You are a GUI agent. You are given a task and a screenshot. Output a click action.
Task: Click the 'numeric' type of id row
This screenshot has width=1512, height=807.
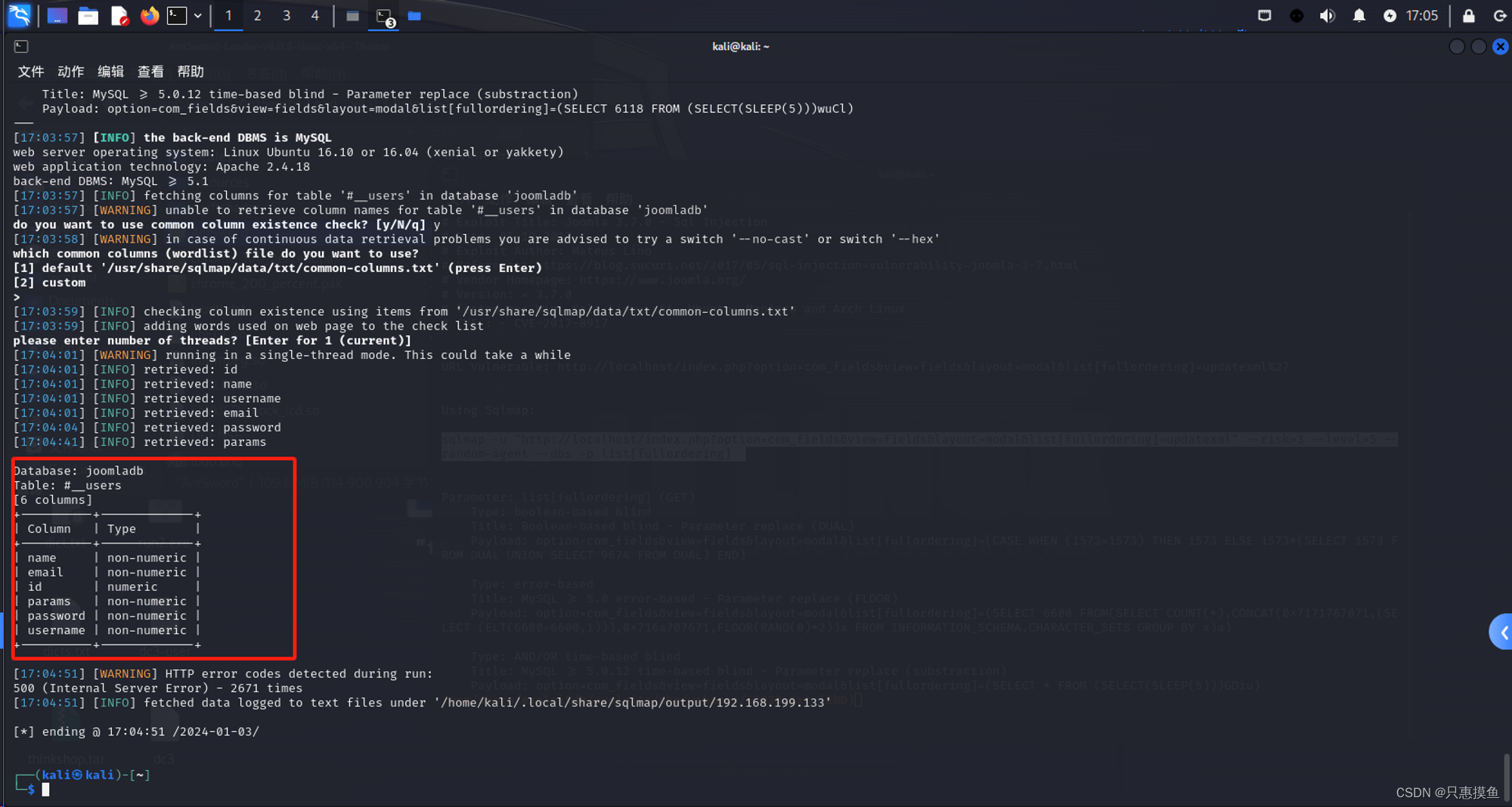click(132, 587)
